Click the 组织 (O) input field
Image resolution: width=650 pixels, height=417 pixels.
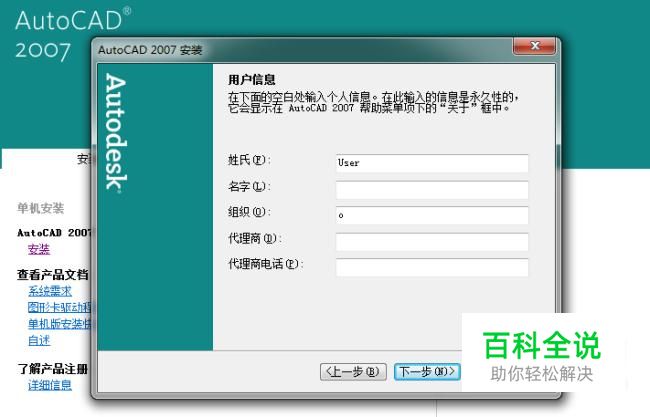pos(432,215)
